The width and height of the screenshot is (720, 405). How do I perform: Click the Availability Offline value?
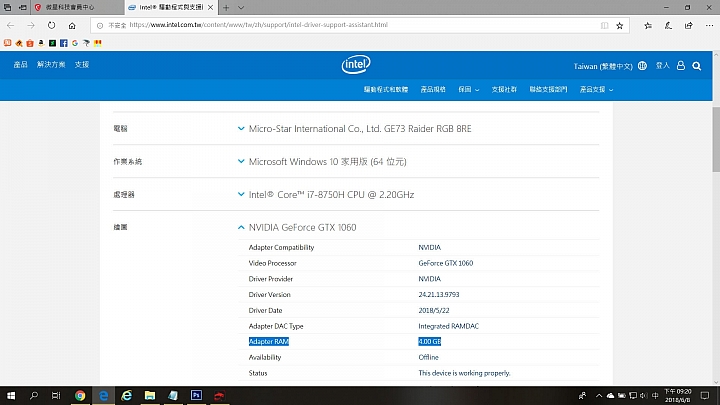pyautogui.click(x=428, y=357)
